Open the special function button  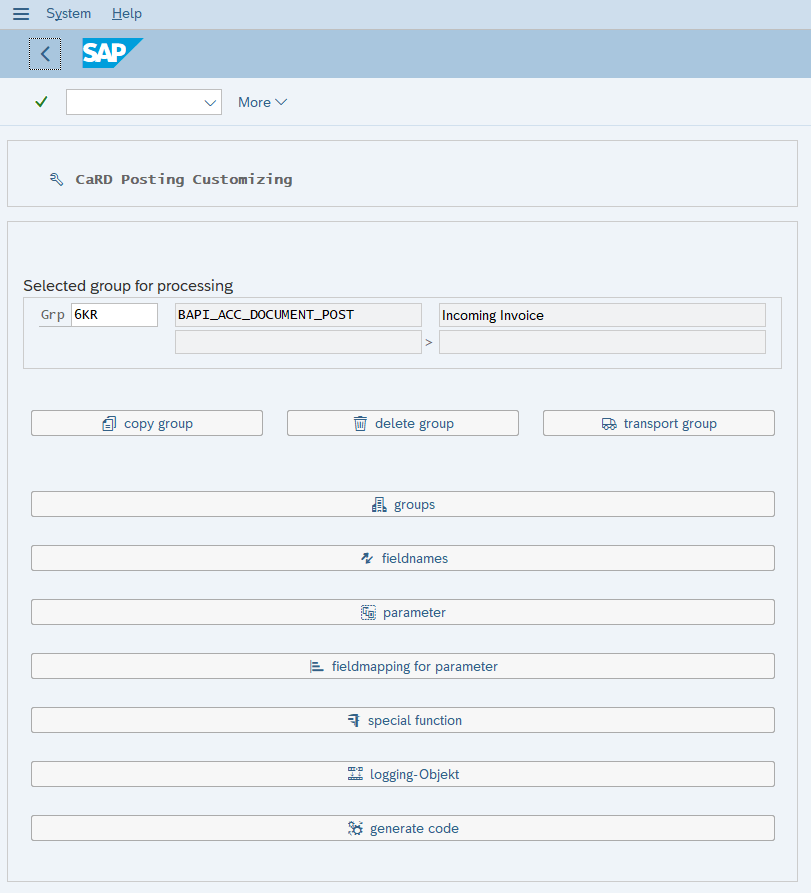click(403, 720)
